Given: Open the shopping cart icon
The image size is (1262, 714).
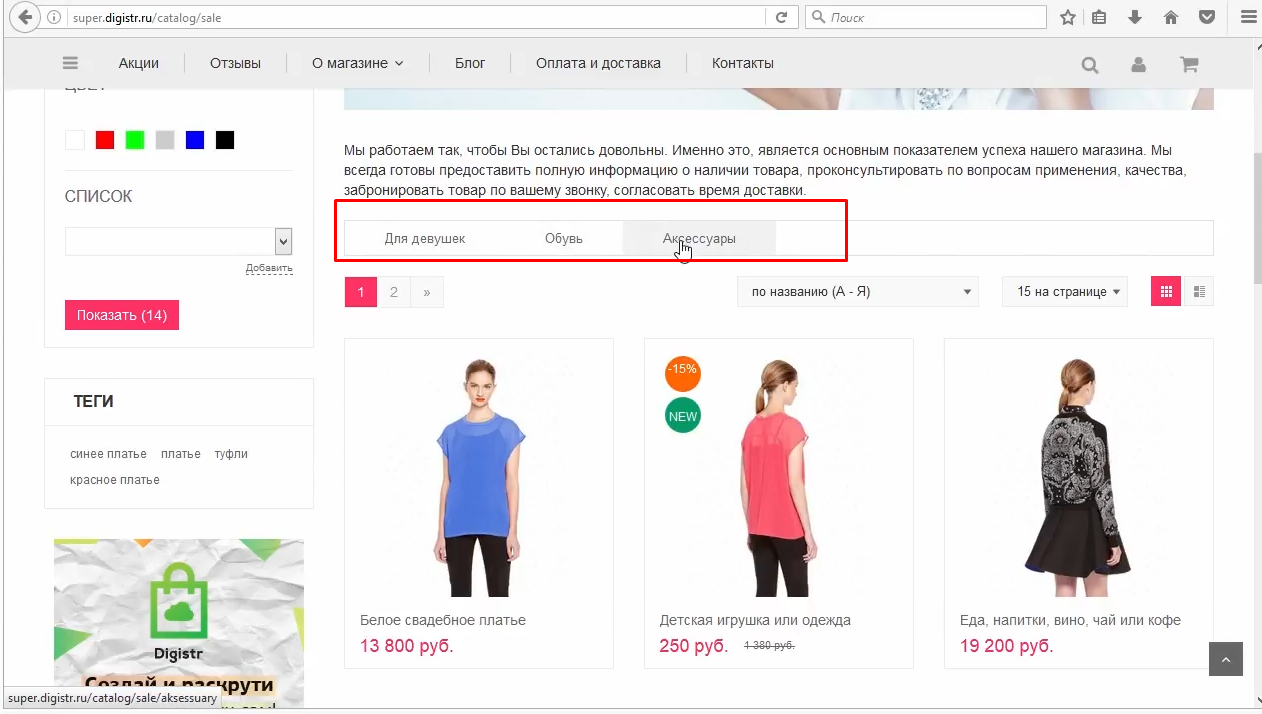Looking at the screenshot, I should [x=1189, y=65].
